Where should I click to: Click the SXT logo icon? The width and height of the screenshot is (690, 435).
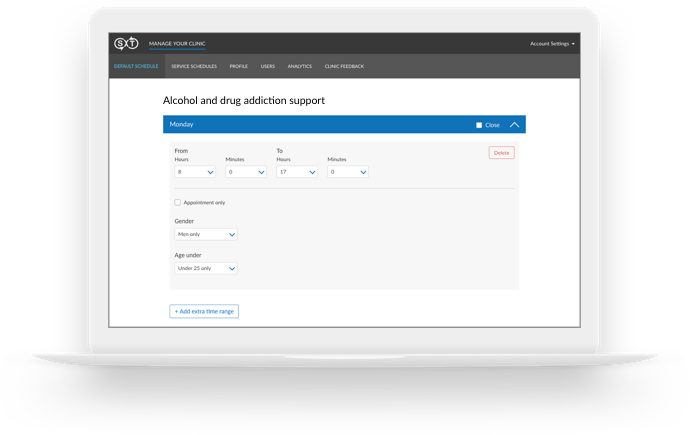click(126, 44)
